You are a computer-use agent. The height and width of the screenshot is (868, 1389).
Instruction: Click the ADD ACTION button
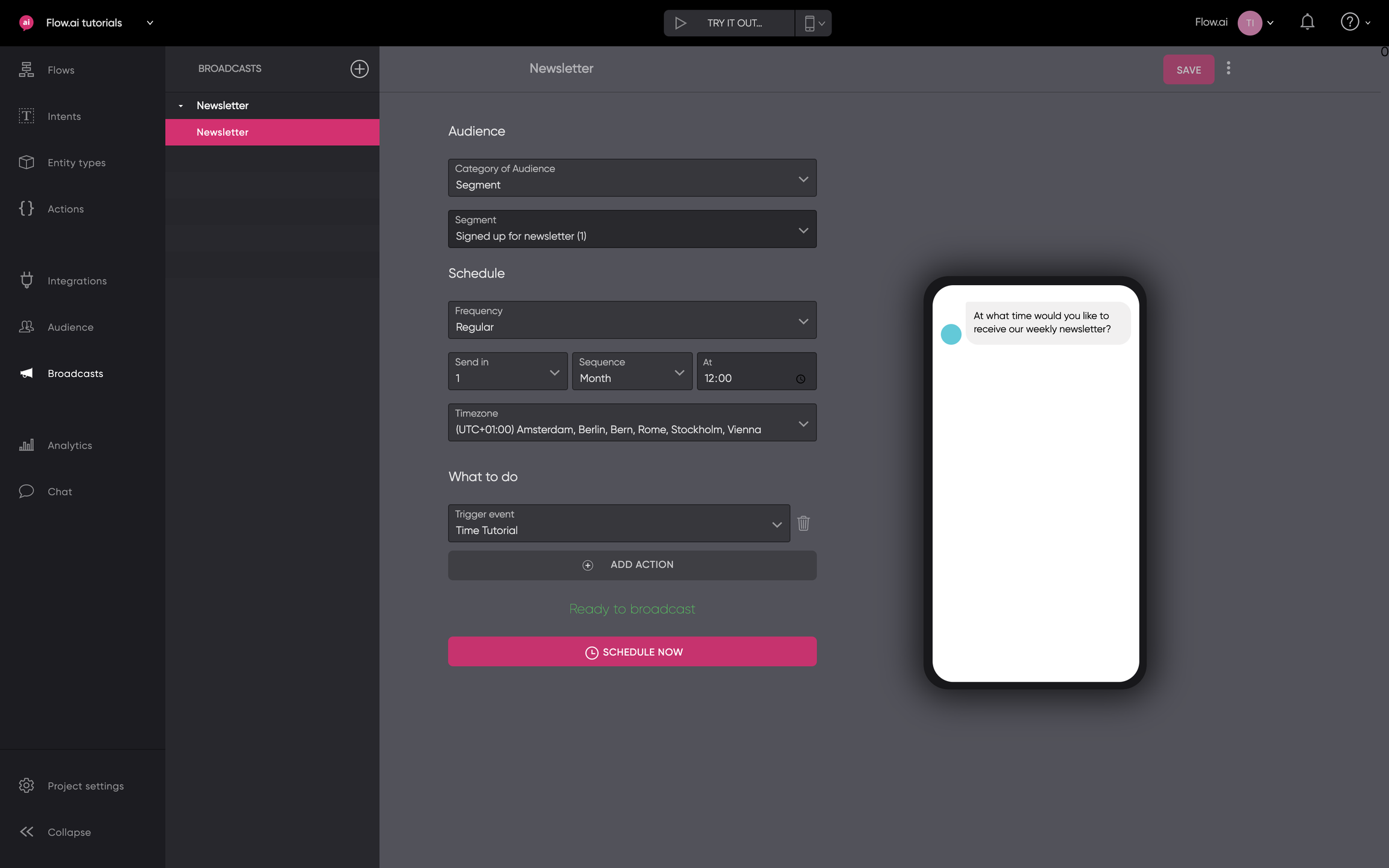(x=632, y=565)
